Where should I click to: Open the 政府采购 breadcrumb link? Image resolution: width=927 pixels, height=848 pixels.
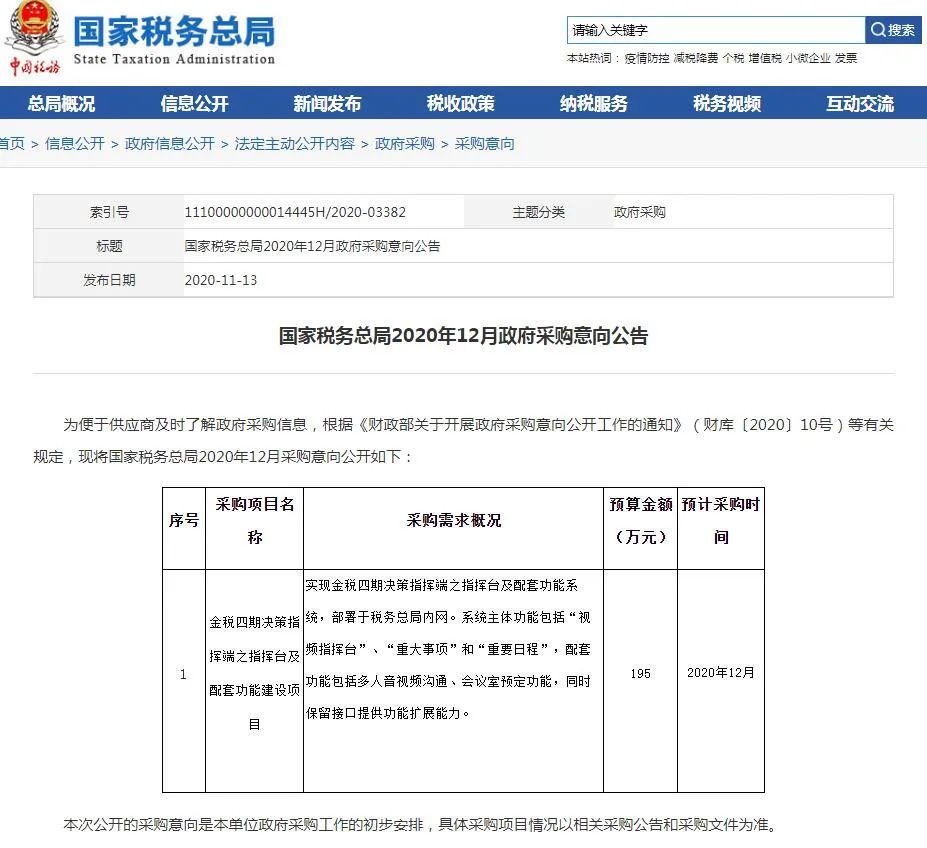(404, 144)
